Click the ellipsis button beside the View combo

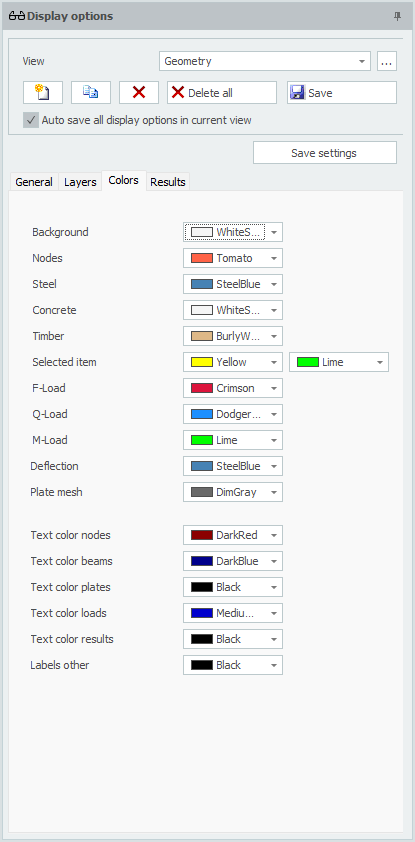387,61
